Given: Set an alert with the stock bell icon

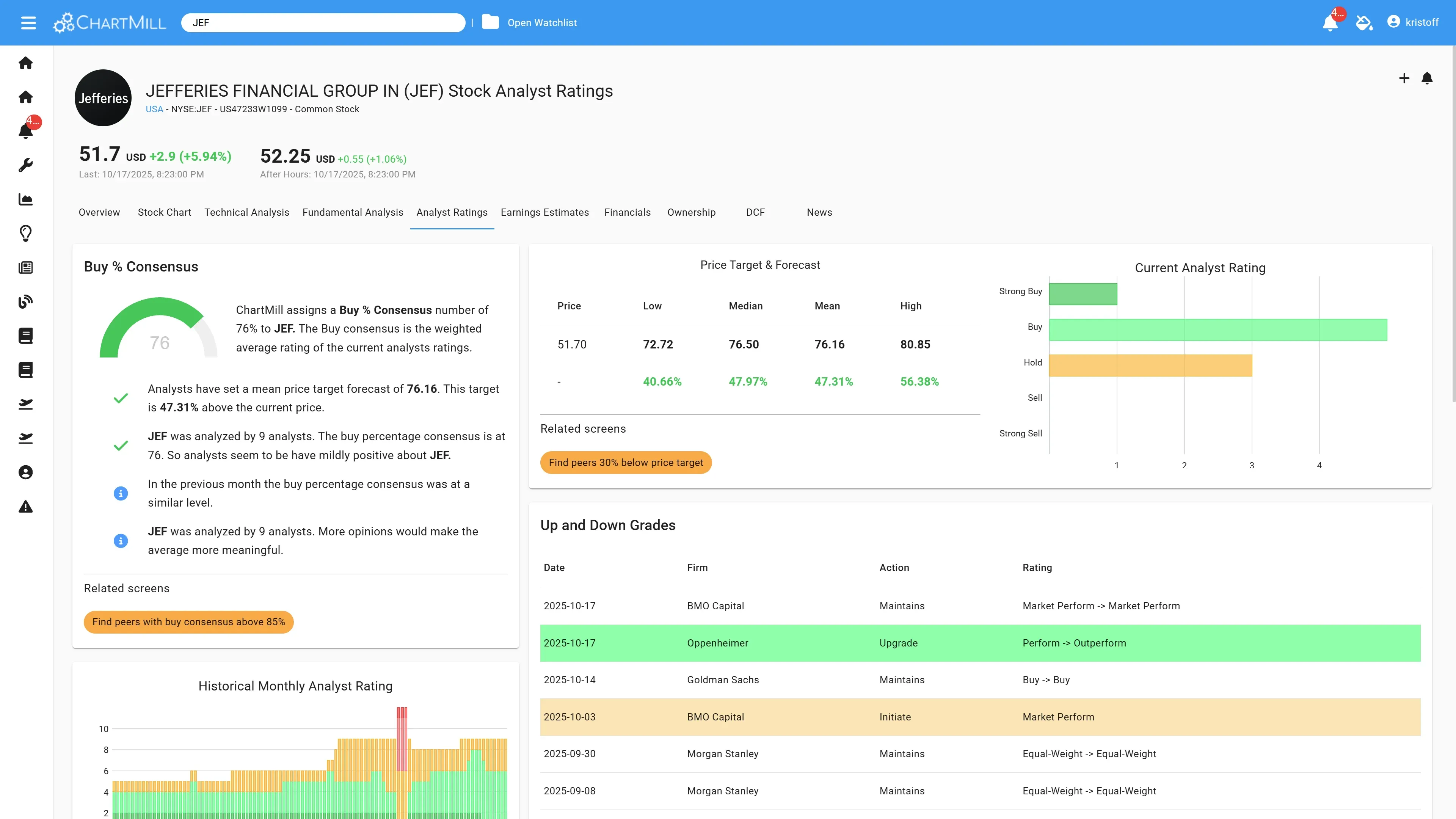Looking at the screenshot, I should click(x=1426, y=78).
